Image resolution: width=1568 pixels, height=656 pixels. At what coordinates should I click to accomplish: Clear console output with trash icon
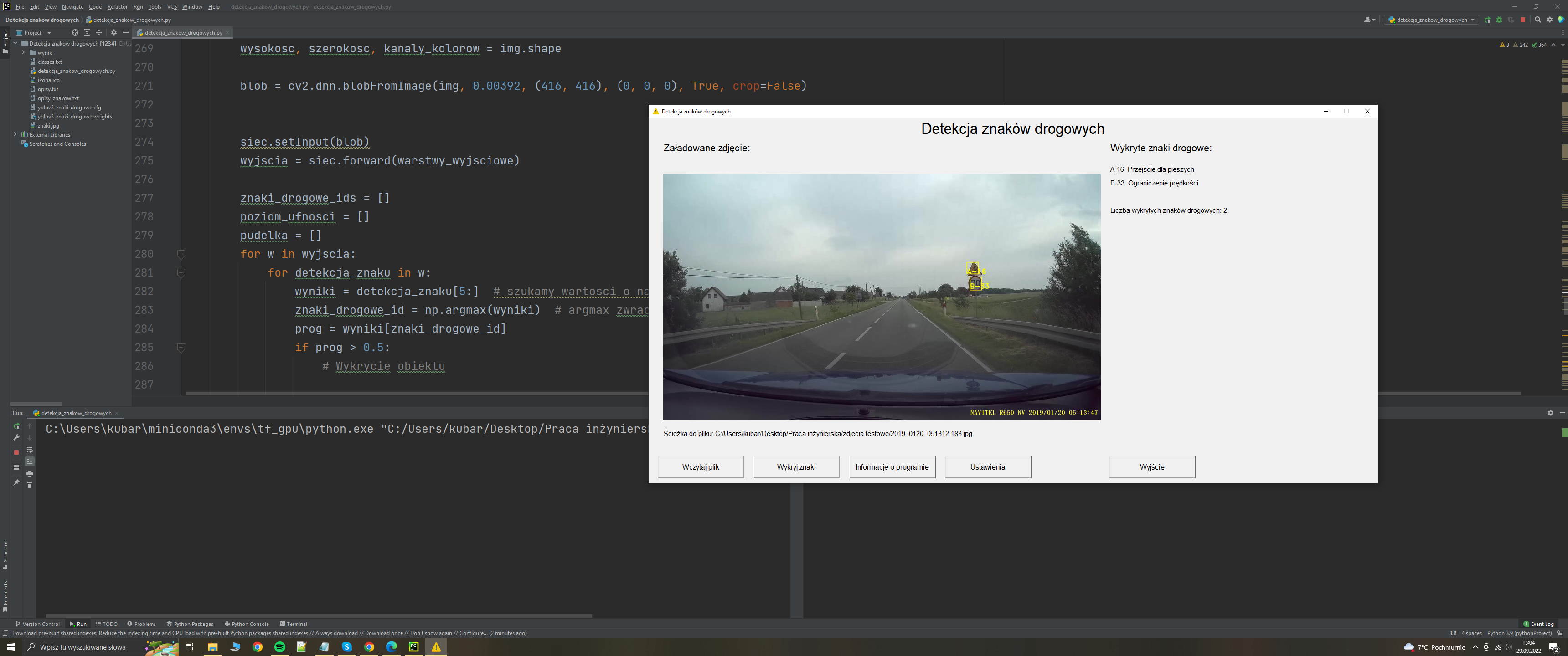coord(29,485)
